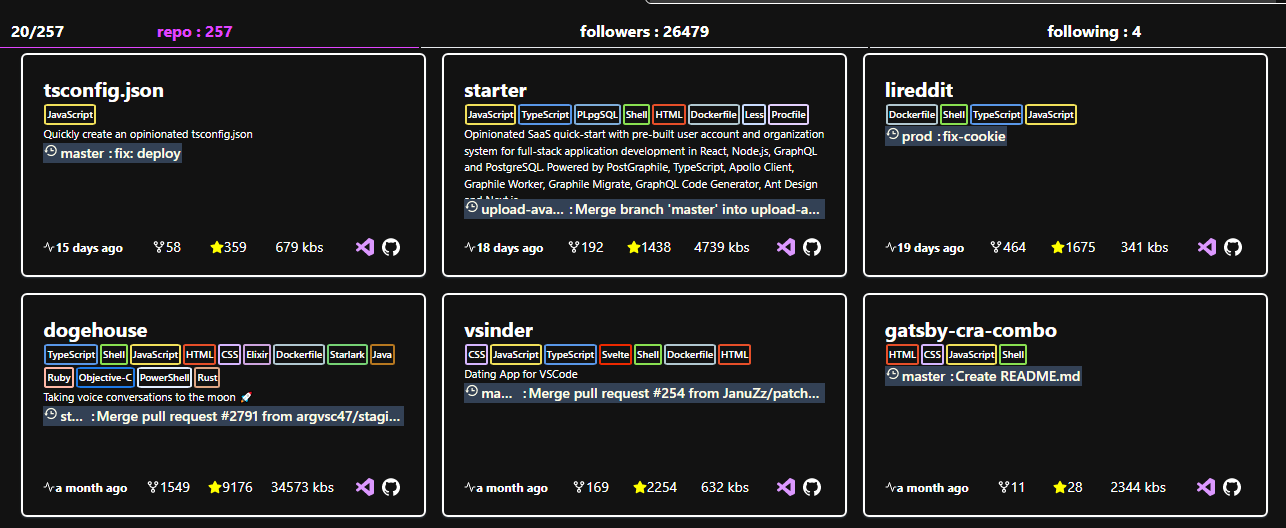Click the Elixir language tag on dogehouse
This screenshot has height=528, width=1286.
pyautogui.click(x=257, y=355)
